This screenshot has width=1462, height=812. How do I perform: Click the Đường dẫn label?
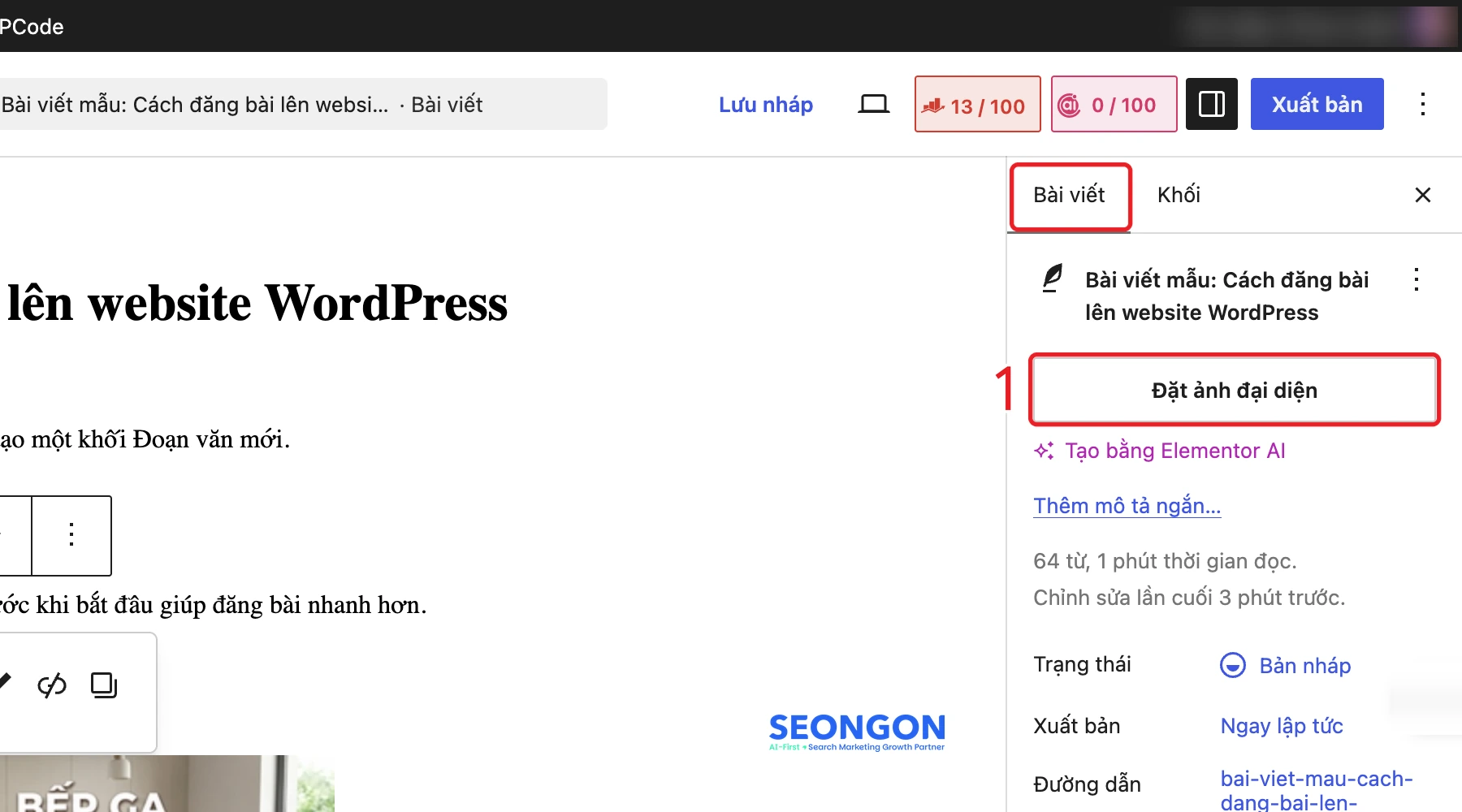[x=1087, y=784]
